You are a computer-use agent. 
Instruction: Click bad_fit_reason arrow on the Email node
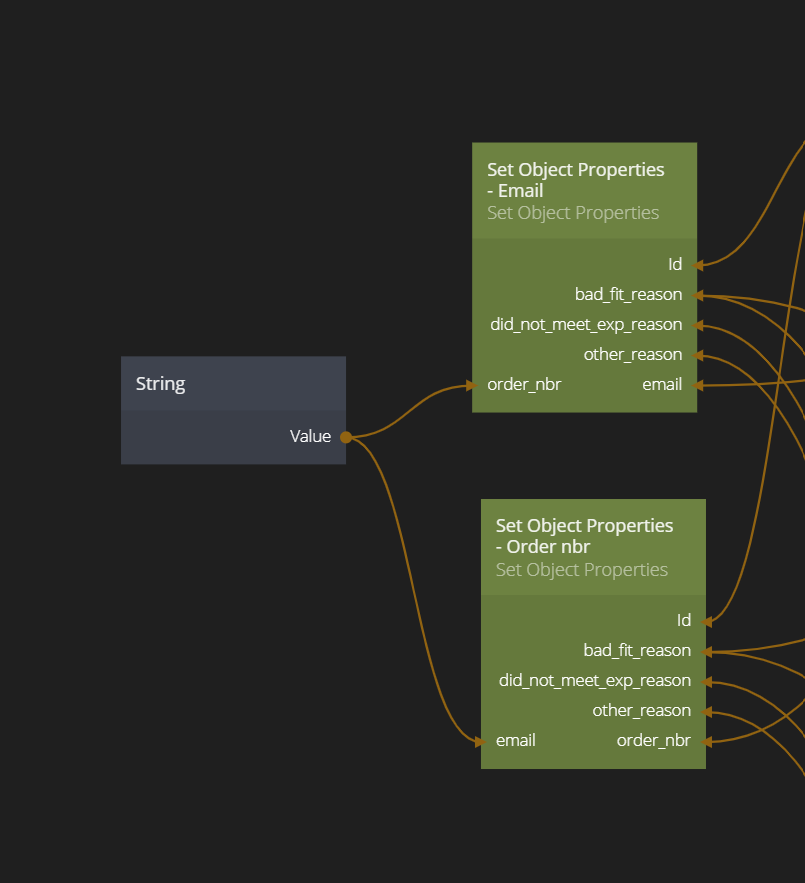click(x=699, y=295)
